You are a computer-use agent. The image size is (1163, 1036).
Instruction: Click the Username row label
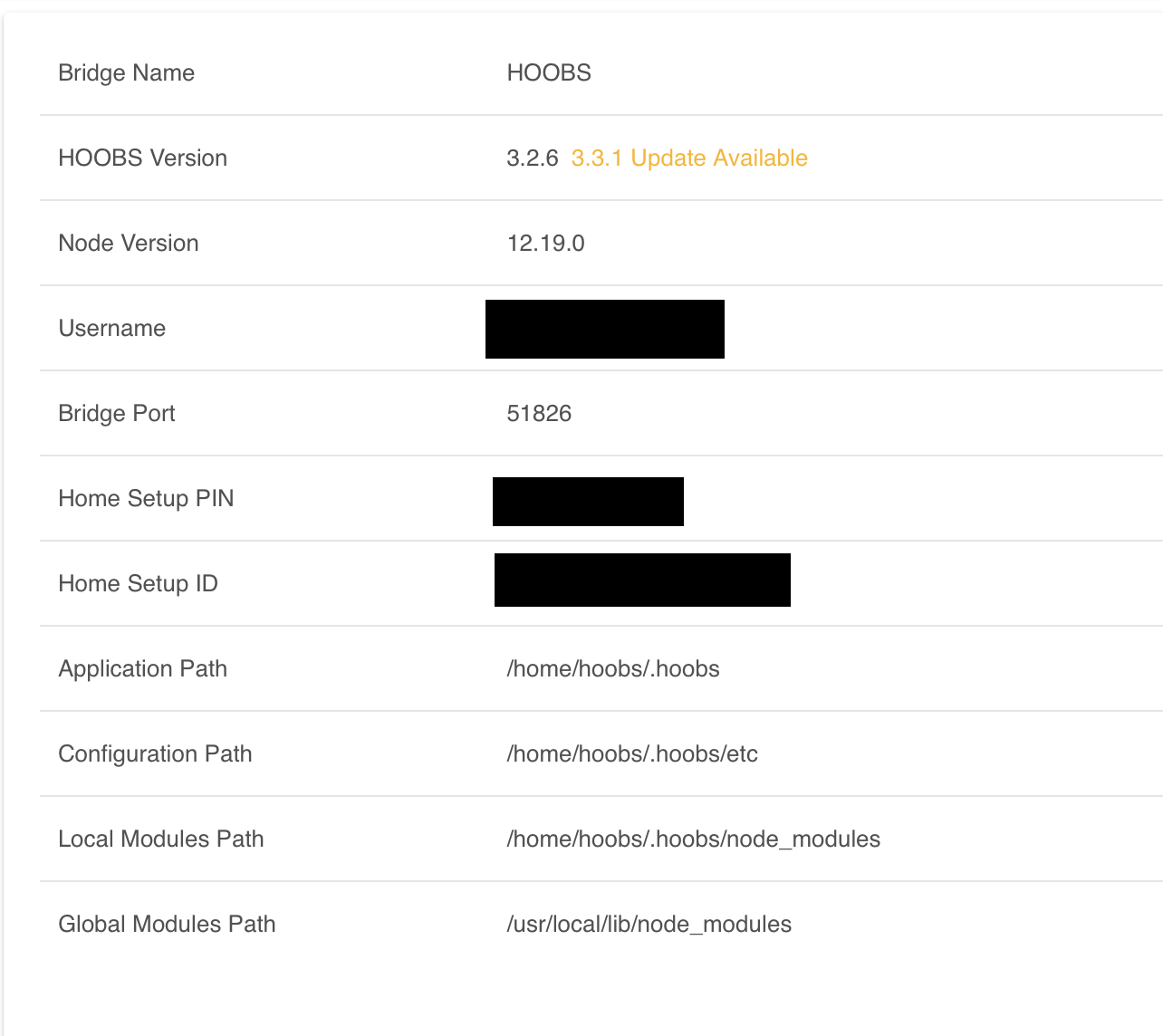111,328
